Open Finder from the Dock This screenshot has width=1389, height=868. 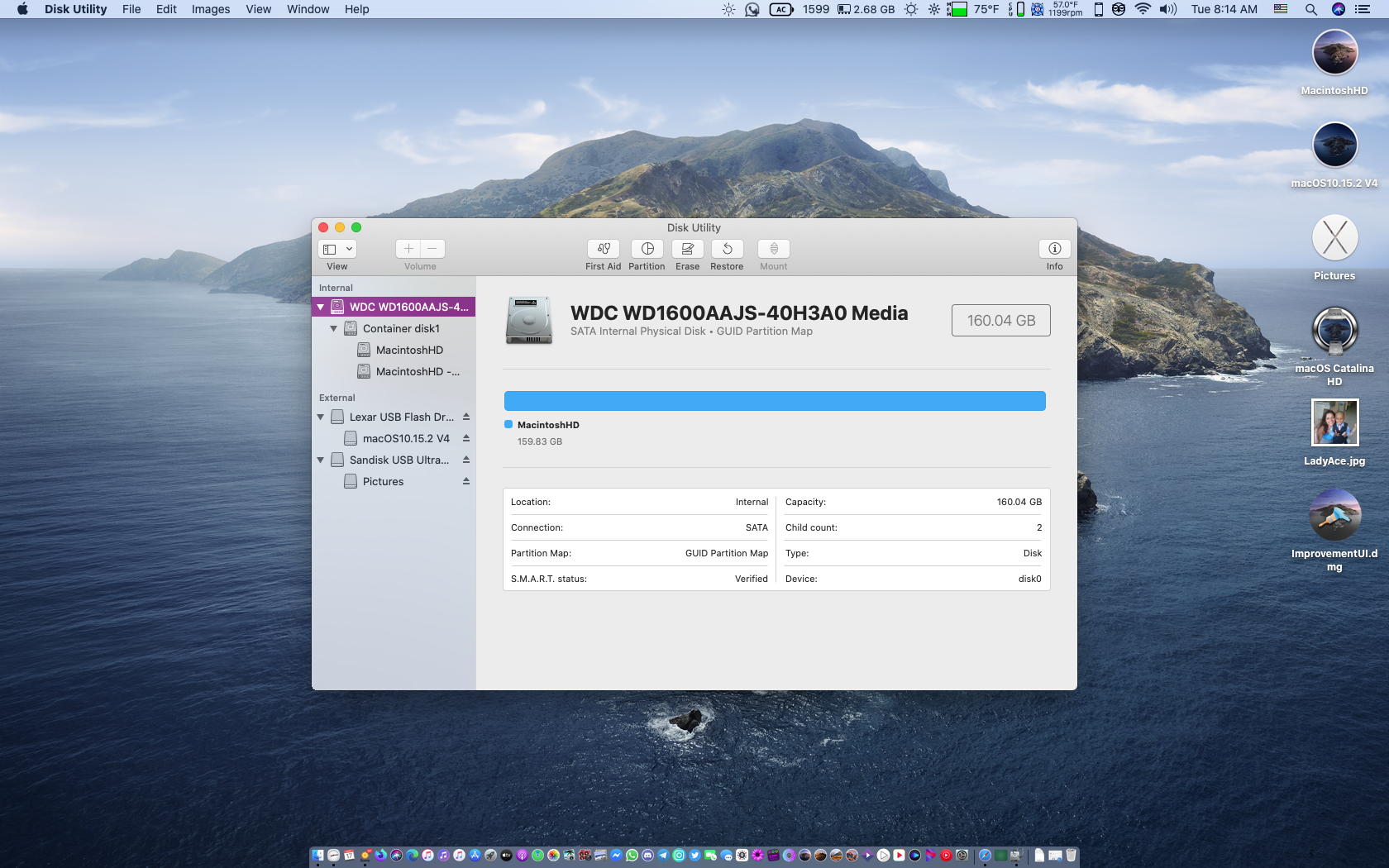pyautogui.click(x=318, y=856)
